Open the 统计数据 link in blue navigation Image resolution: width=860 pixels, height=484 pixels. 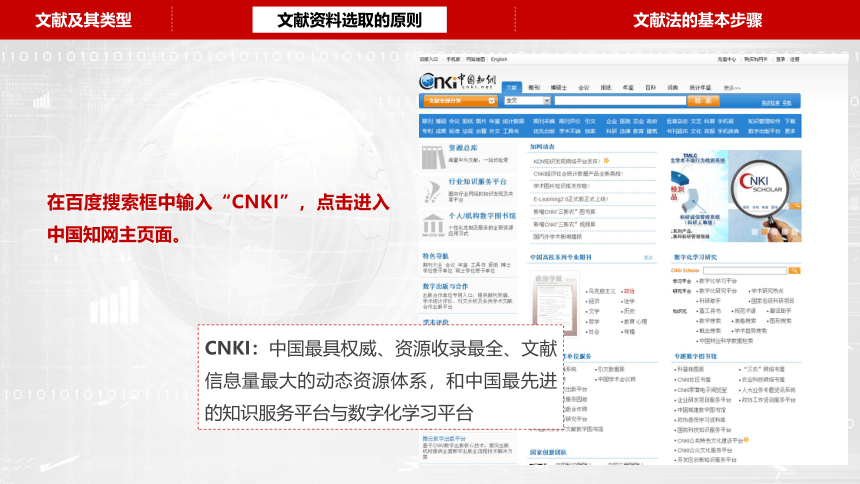[513, 121]
